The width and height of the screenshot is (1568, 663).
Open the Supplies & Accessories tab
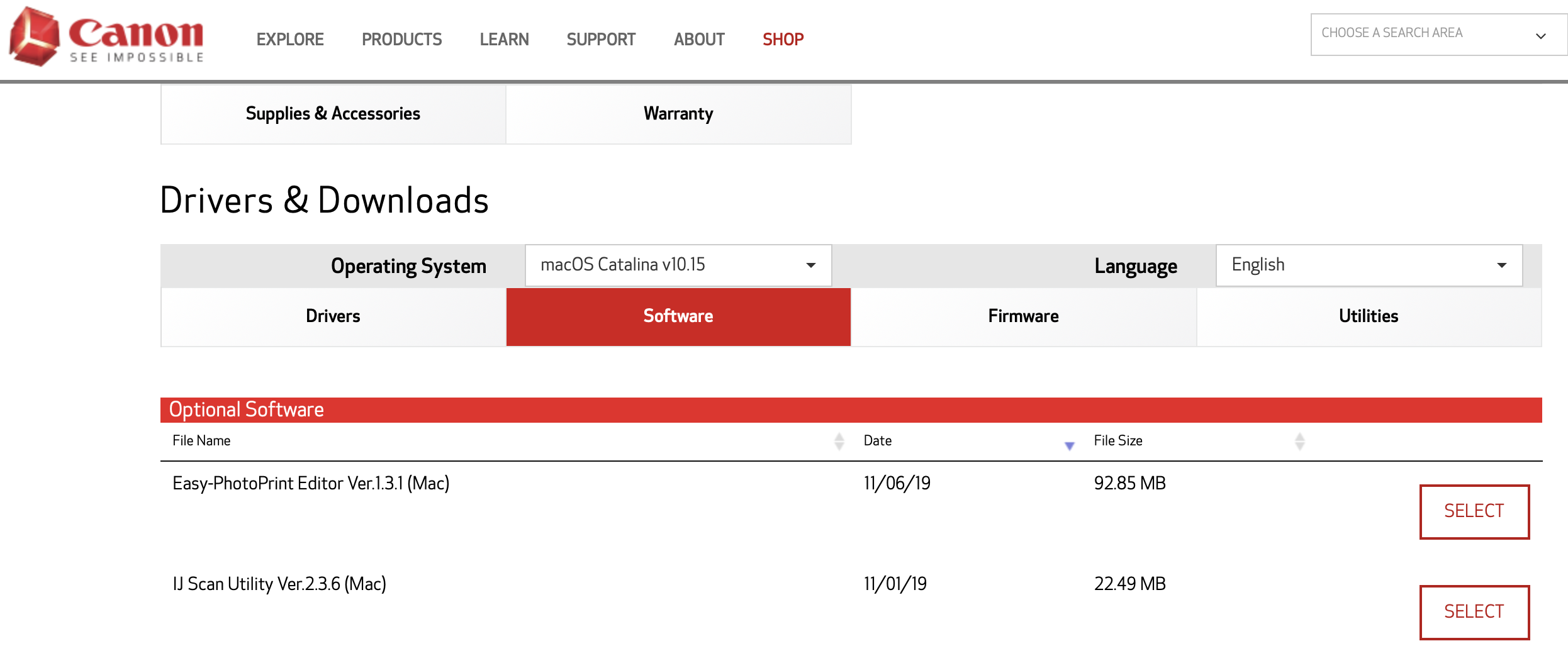(333, 114)
